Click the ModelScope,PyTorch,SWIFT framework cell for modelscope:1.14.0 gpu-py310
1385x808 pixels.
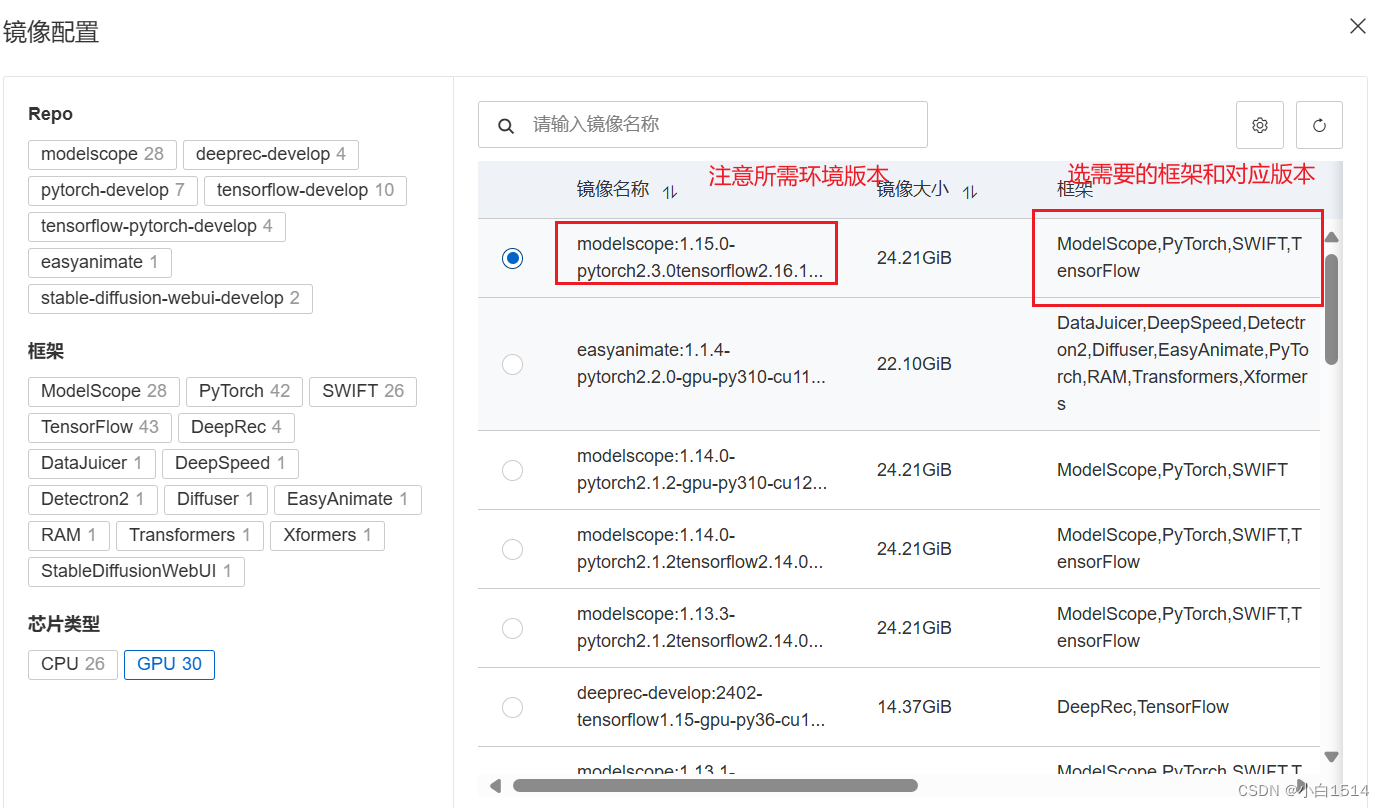(1172, 470)
